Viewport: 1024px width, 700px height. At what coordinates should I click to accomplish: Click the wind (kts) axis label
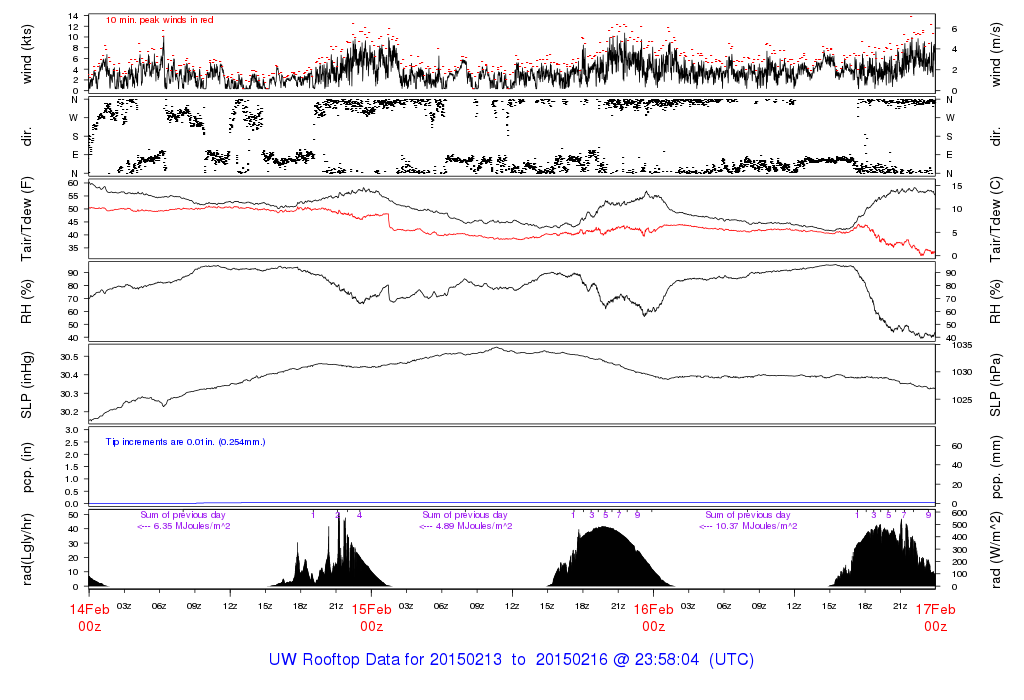pyautogui.click(x=27, y=52)
